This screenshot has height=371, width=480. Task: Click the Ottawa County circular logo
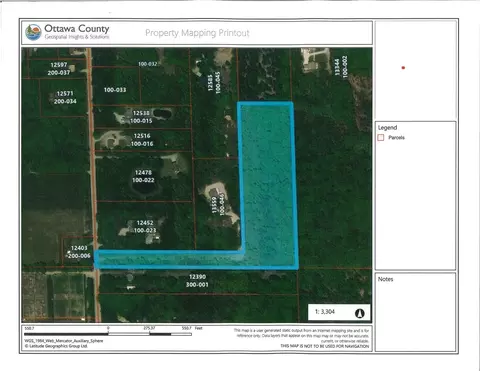point(33,32)
